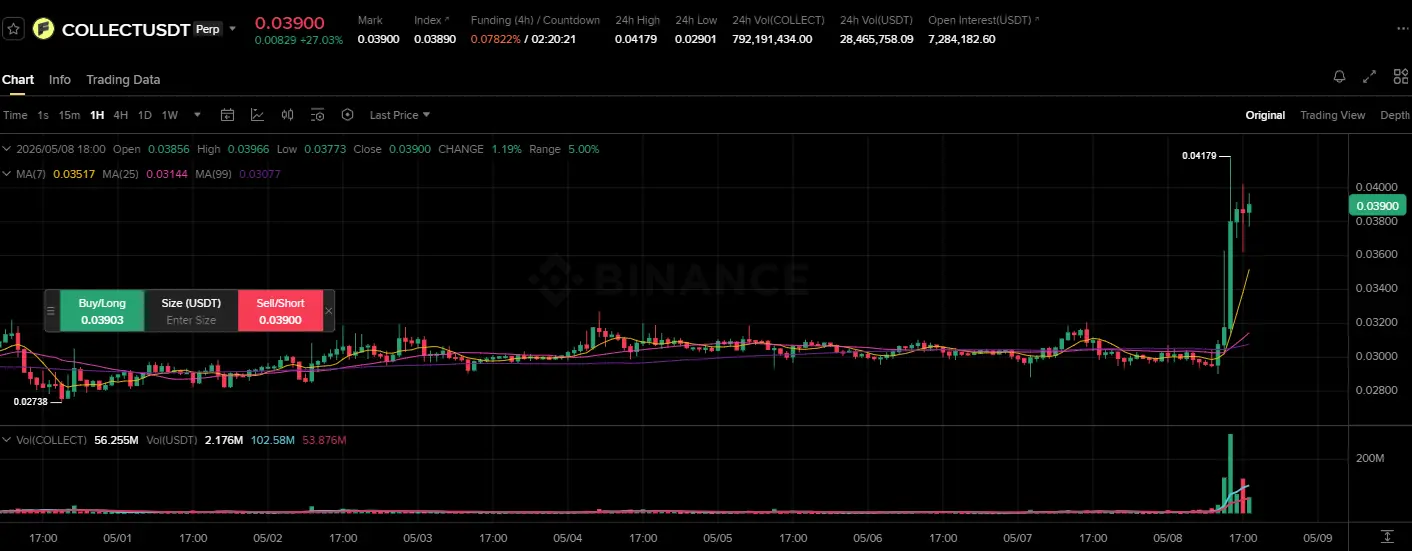This screenshot has width=1412, height=551.
Task: Click the Vol(USDT) indicator label
Action: click(172, 440)
